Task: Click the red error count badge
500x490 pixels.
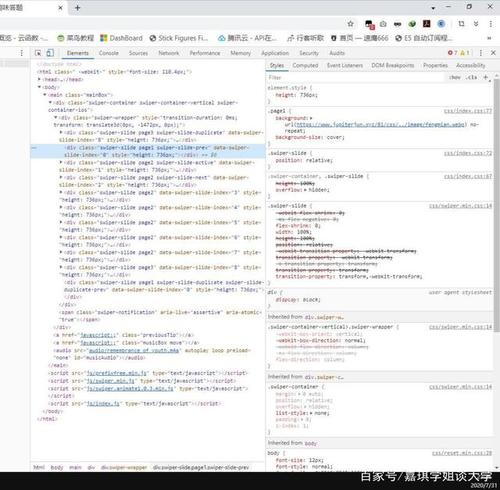Action: click(453, 53)
